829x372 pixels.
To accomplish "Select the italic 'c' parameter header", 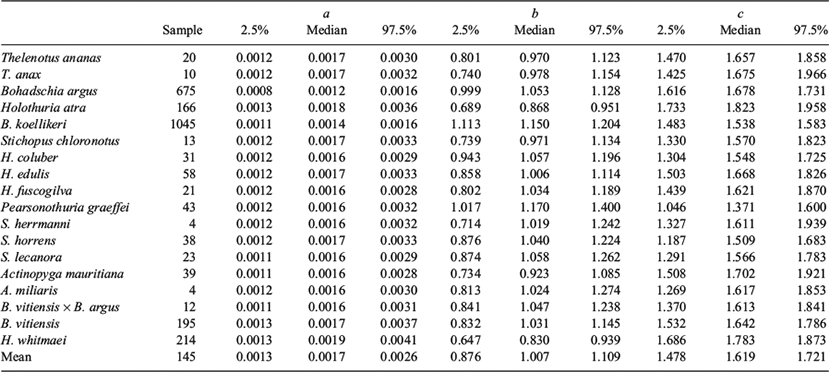I will point(740,13).
